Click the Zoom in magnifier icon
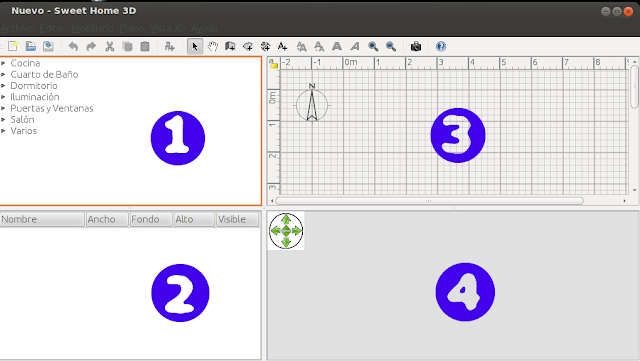Image resolution: width=640 pixels, height=361 pixels. tap(373, 46)
